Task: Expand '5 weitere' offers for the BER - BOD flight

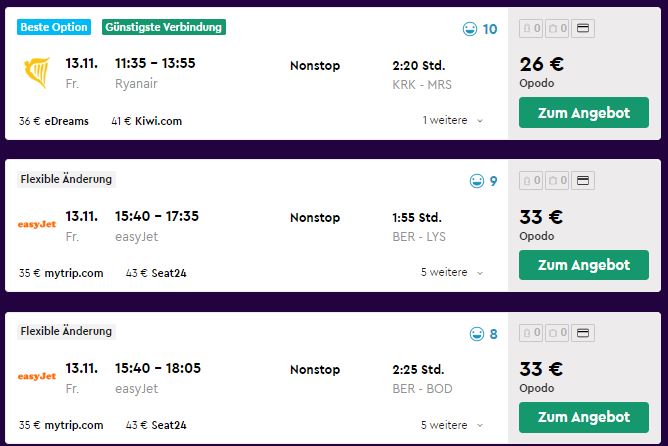Action: [452, 425]
